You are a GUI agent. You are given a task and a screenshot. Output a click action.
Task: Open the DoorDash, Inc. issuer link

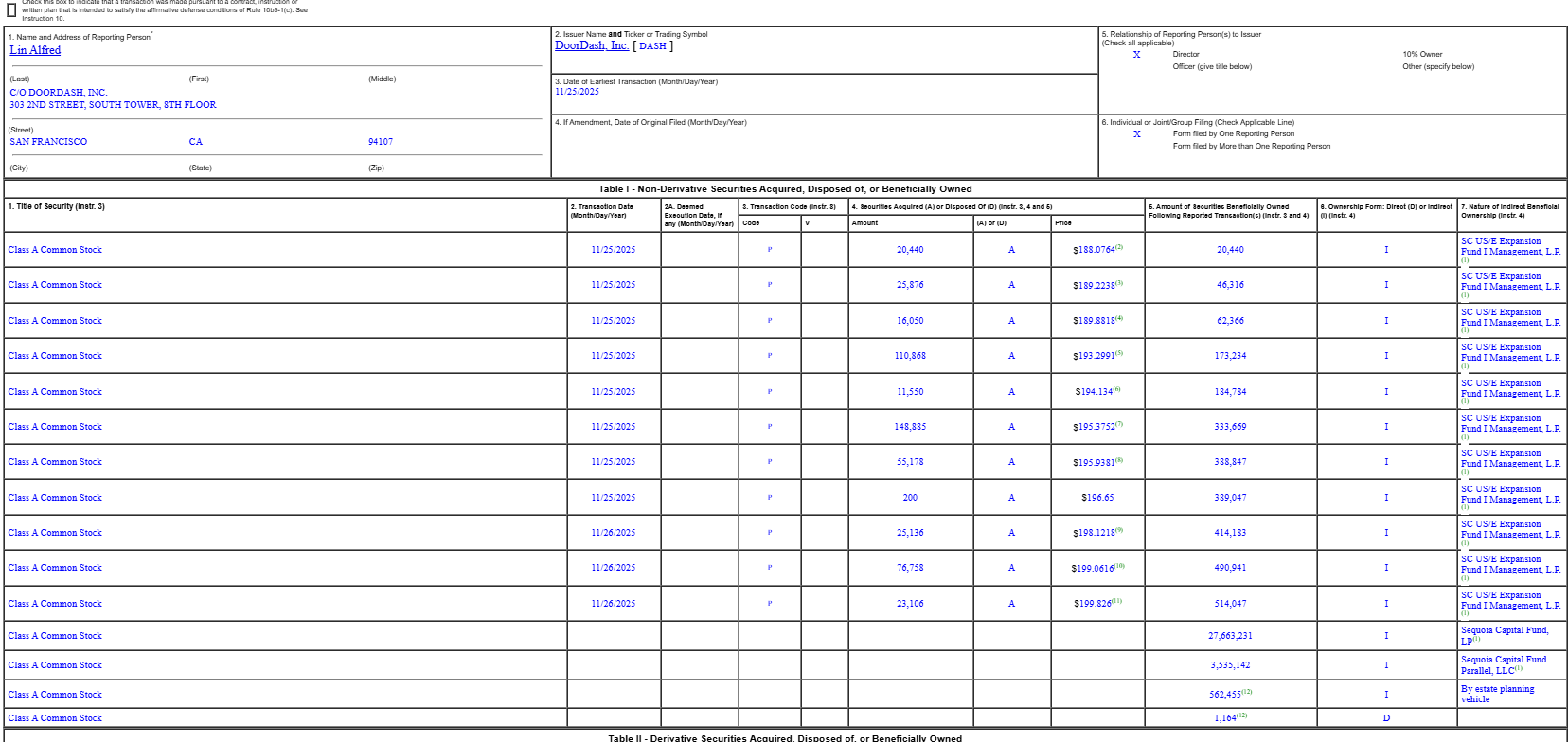tap(592, 45)
